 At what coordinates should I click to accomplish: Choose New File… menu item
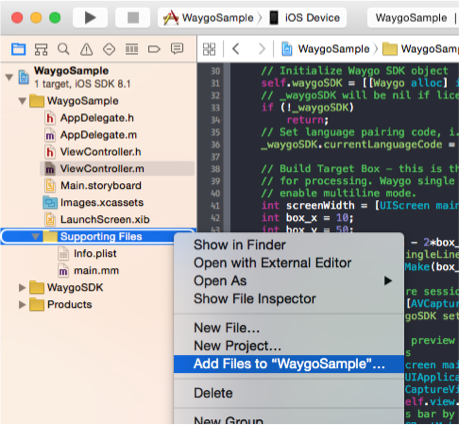click(x=289, y=328)
